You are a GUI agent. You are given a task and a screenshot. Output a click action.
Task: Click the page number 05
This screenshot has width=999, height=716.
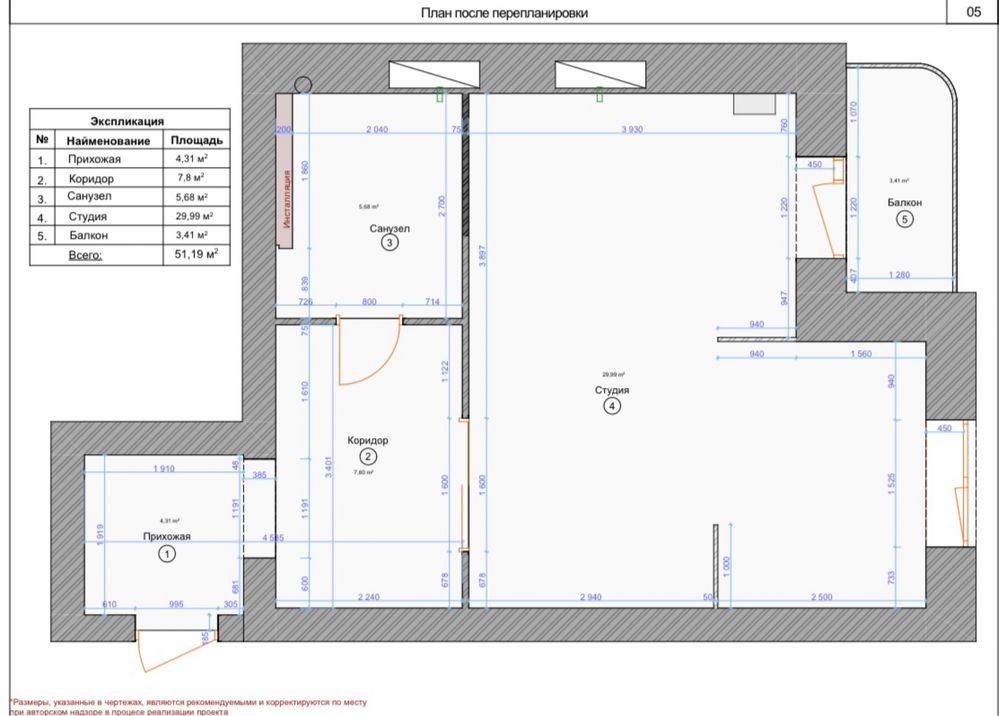(973, 12)
